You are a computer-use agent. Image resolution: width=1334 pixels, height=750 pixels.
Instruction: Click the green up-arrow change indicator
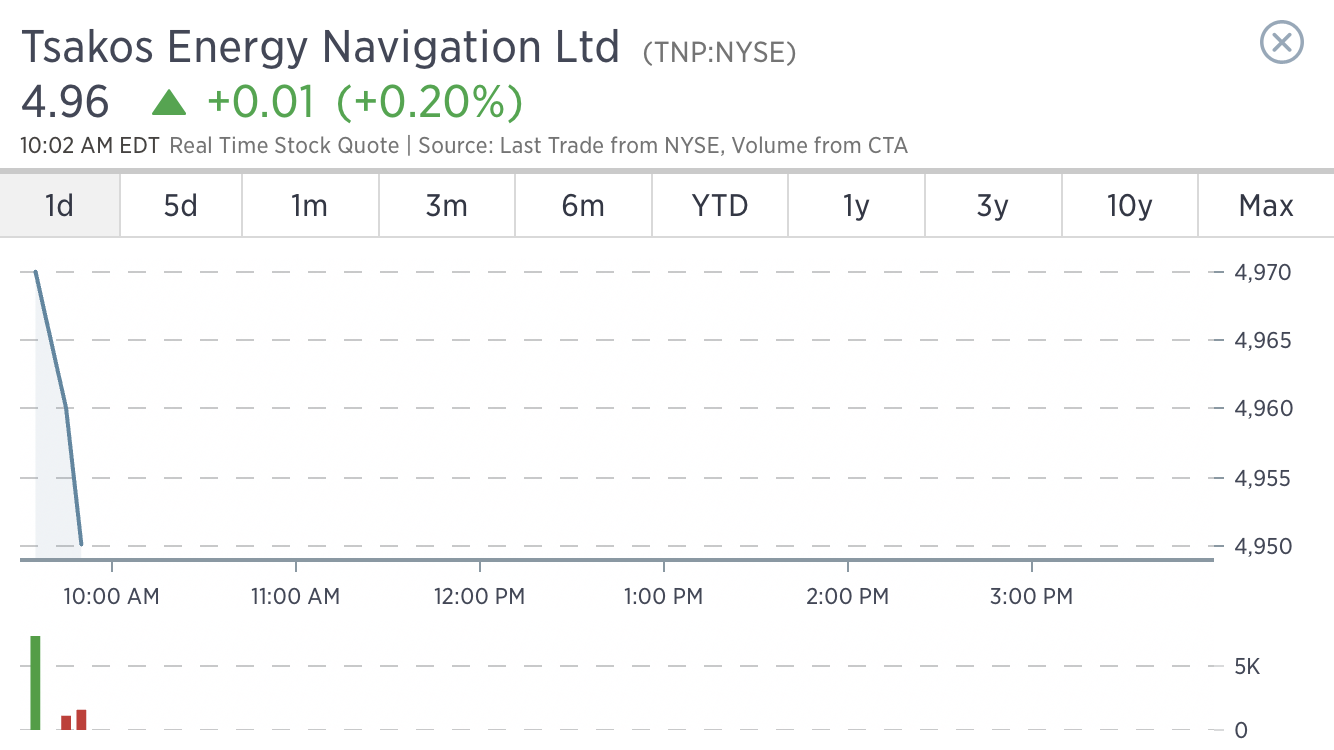pyautogui.click(x=168, y=102)
